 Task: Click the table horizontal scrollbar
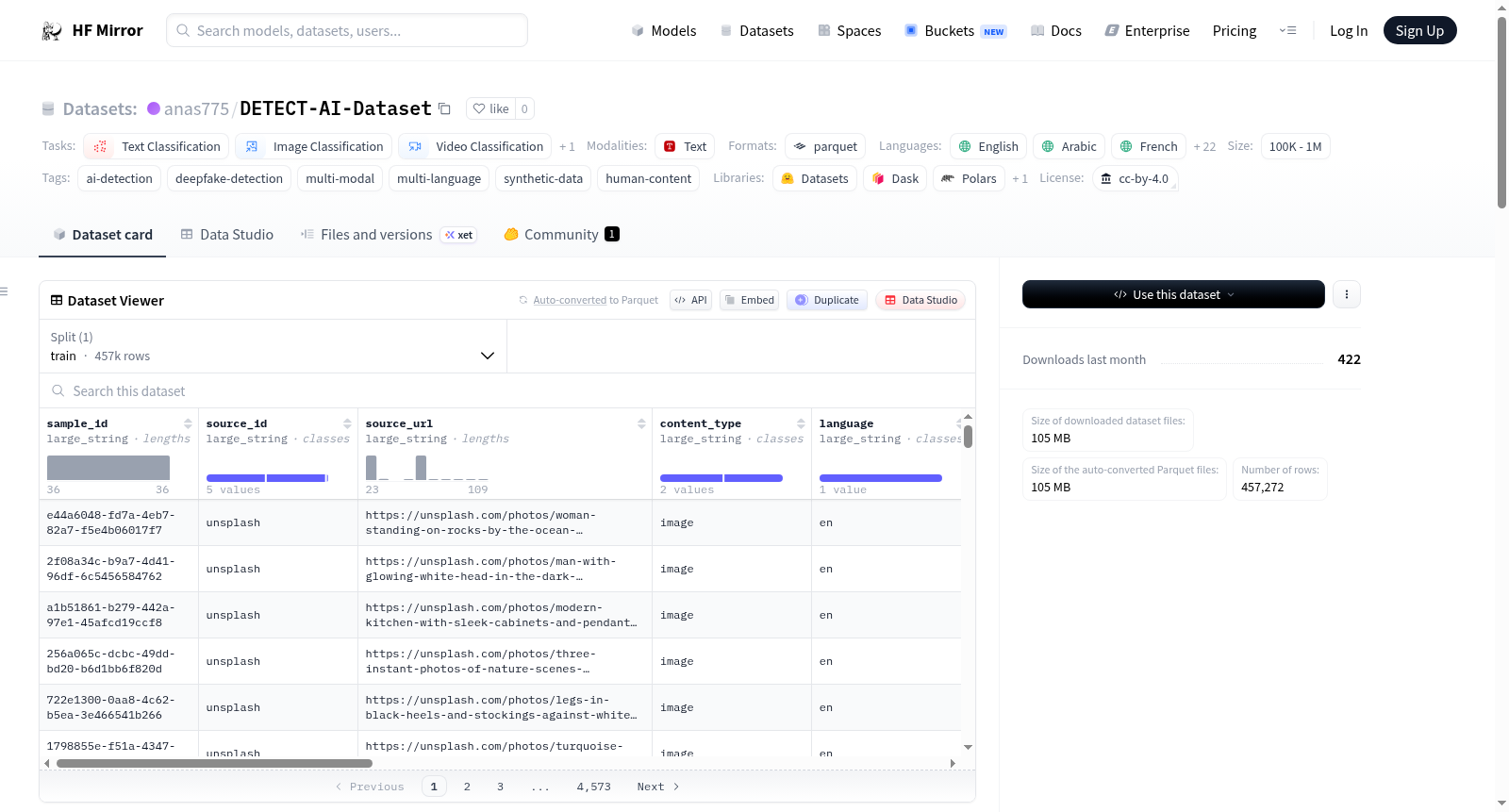(214, 763)
